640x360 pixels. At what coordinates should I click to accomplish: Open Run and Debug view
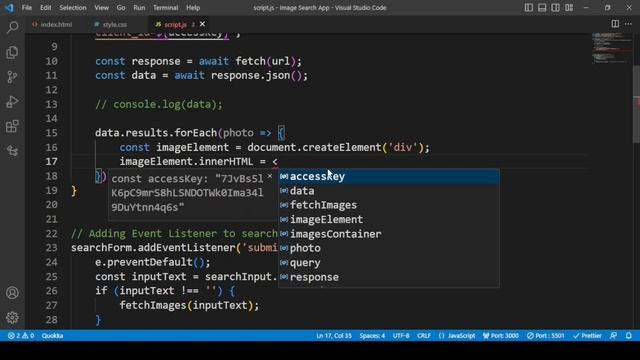click(12, 102)
